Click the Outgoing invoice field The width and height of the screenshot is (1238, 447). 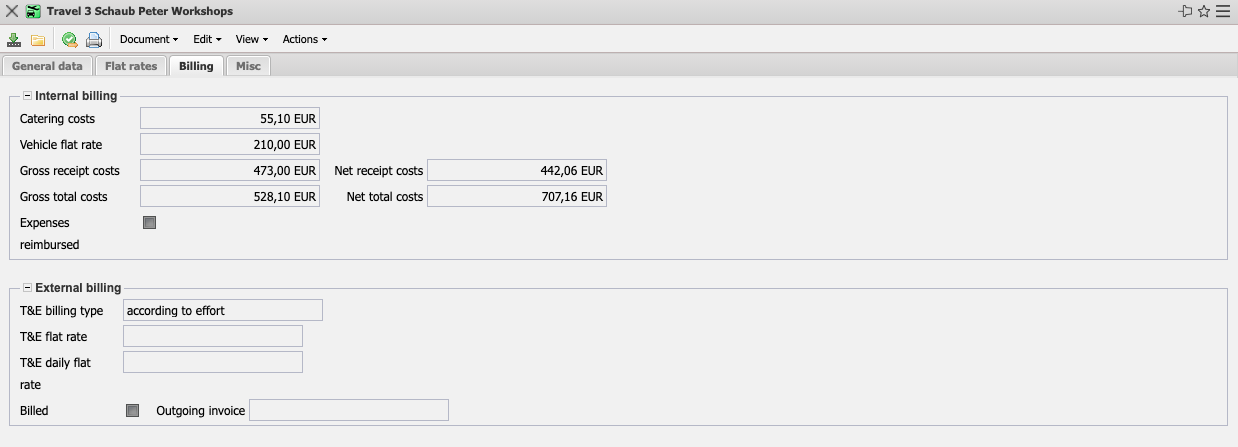(348, 410)
